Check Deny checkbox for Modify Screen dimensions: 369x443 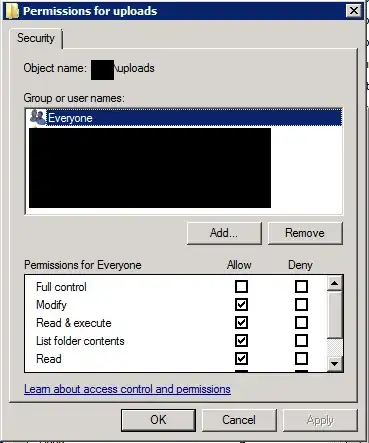(301, 304)
